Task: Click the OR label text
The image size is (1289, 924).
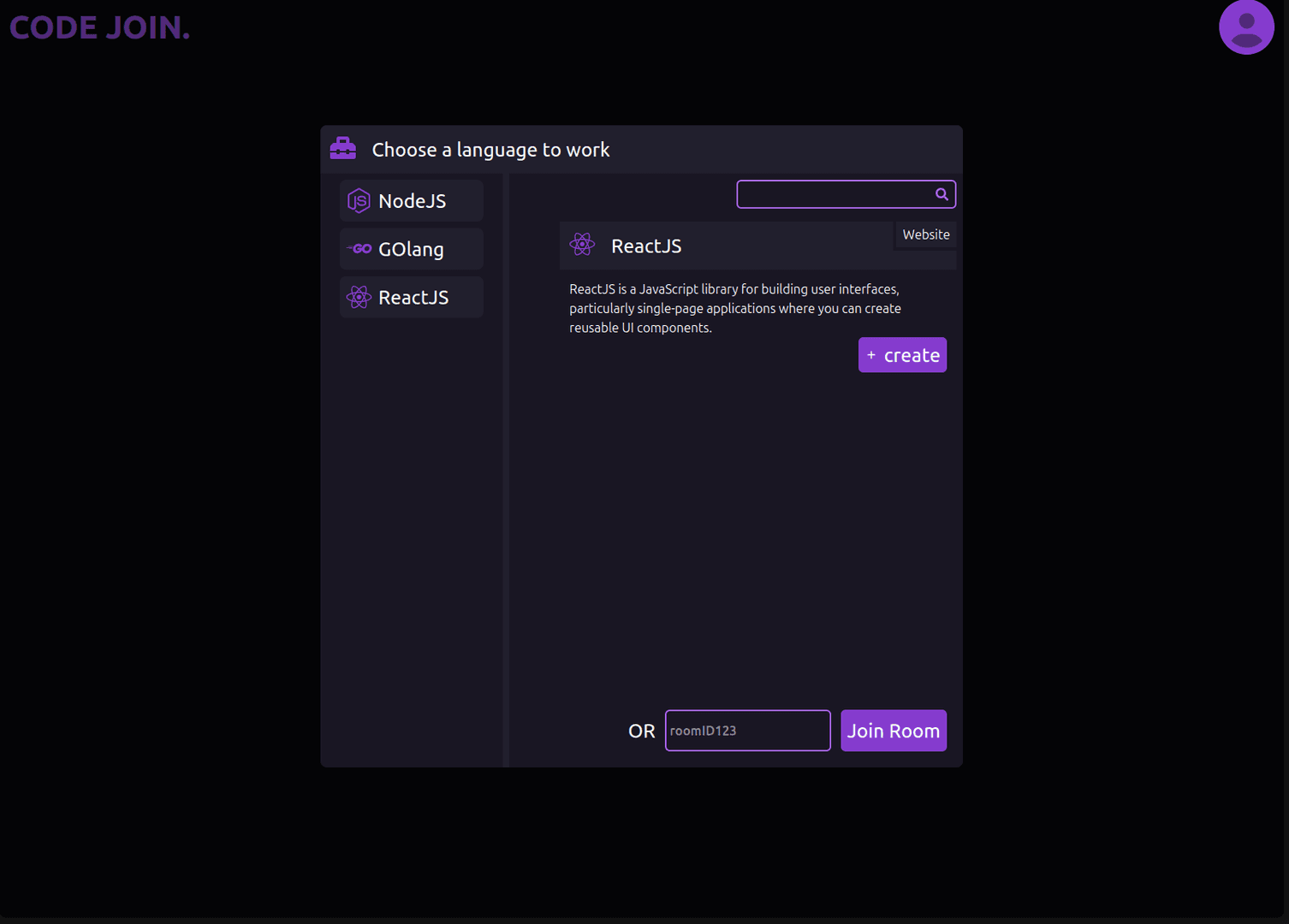Action: pyautogui.click(x=642, y=731)
